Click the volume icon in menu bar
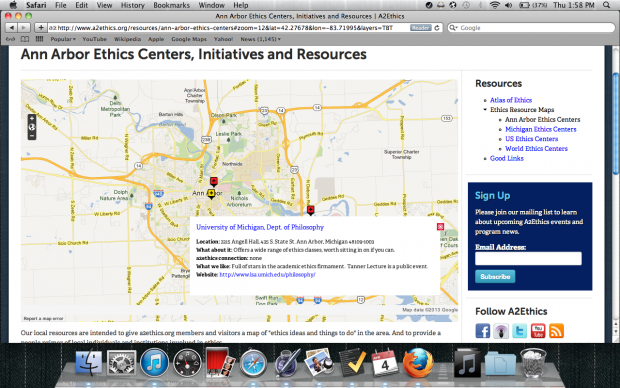Image resolution: width=620 pixels, height=388 pixels. point(508,5)
